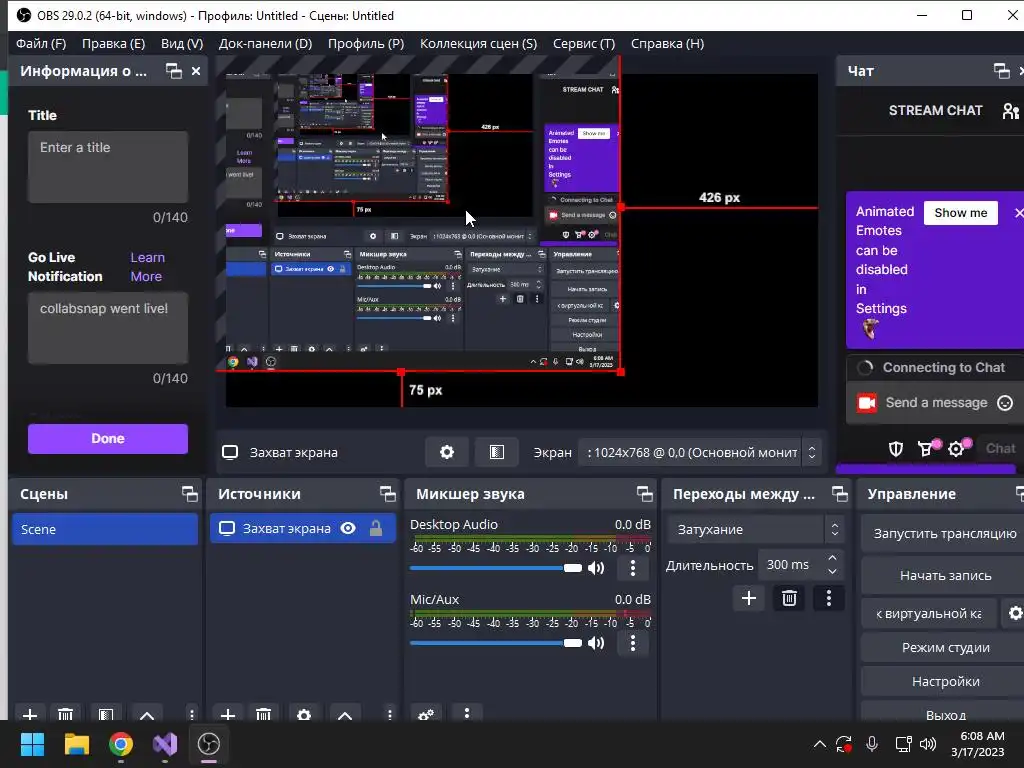Screen dimensions: 1024x768
Task: Open community users icon in Stream Chat
Action: (1011, 111)
